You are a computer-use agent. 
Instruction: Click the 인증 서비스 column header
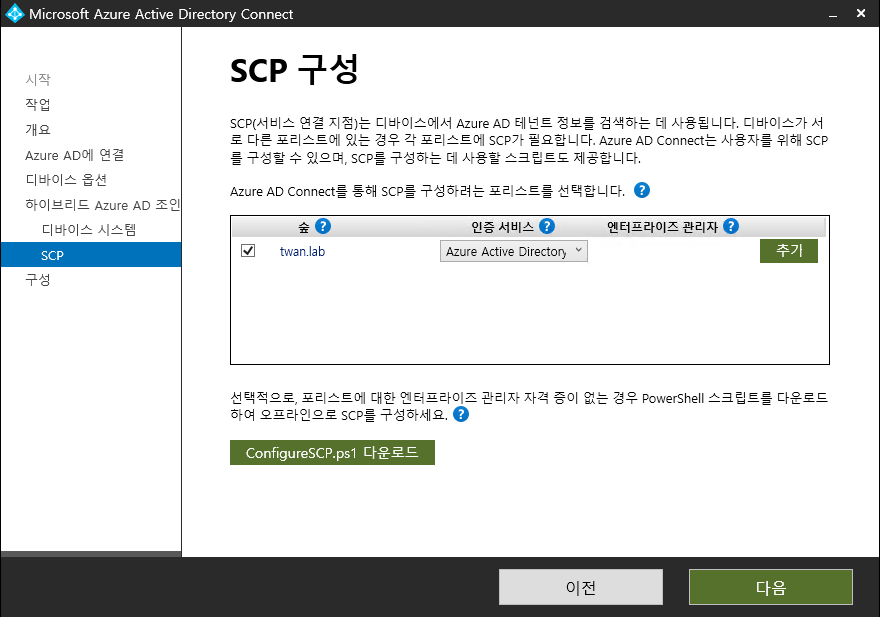coord(502,227)
